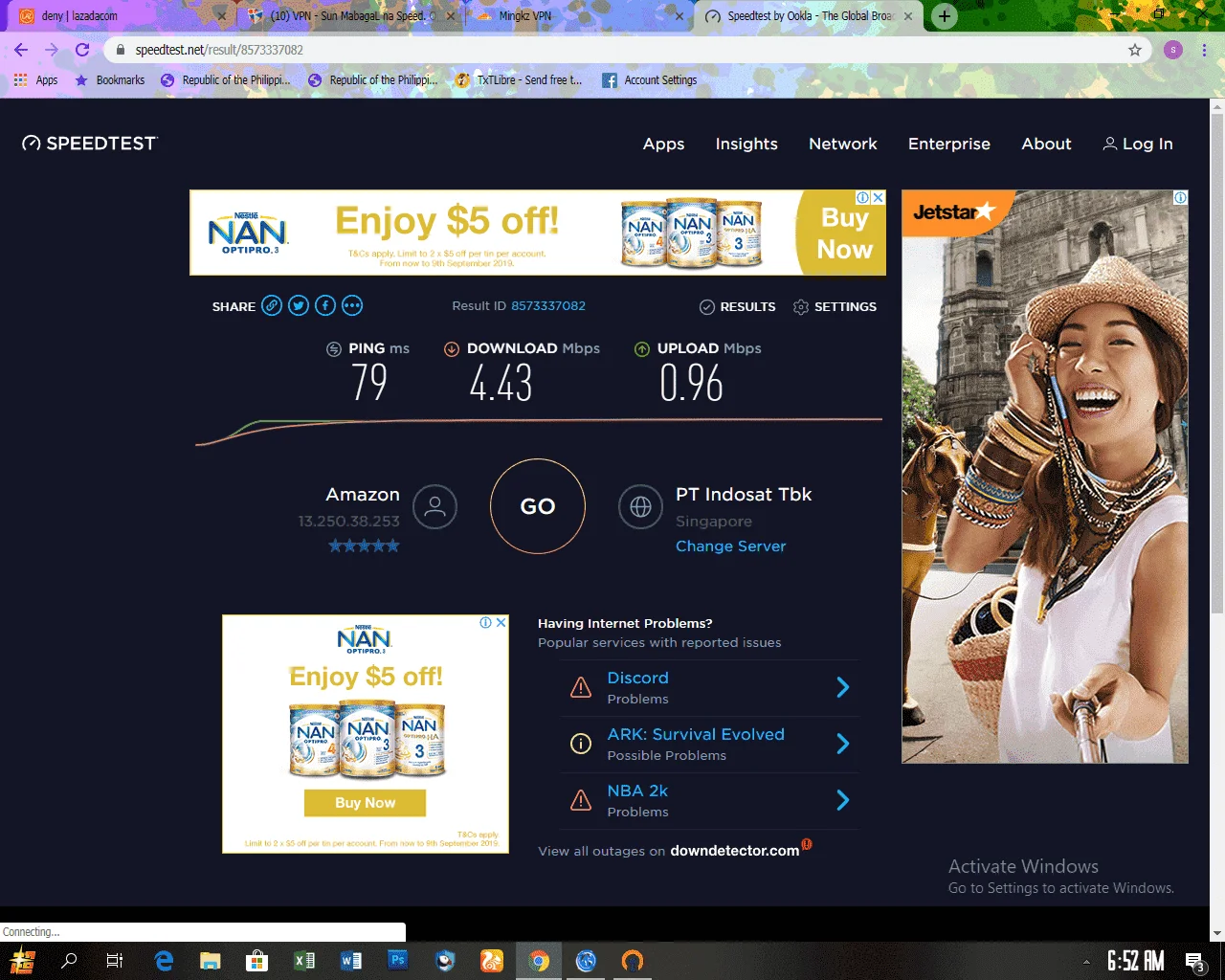This screenshot has height=980, width=1225.
Task: Close the small NAN Optipro ad
Action: (501, 622)
